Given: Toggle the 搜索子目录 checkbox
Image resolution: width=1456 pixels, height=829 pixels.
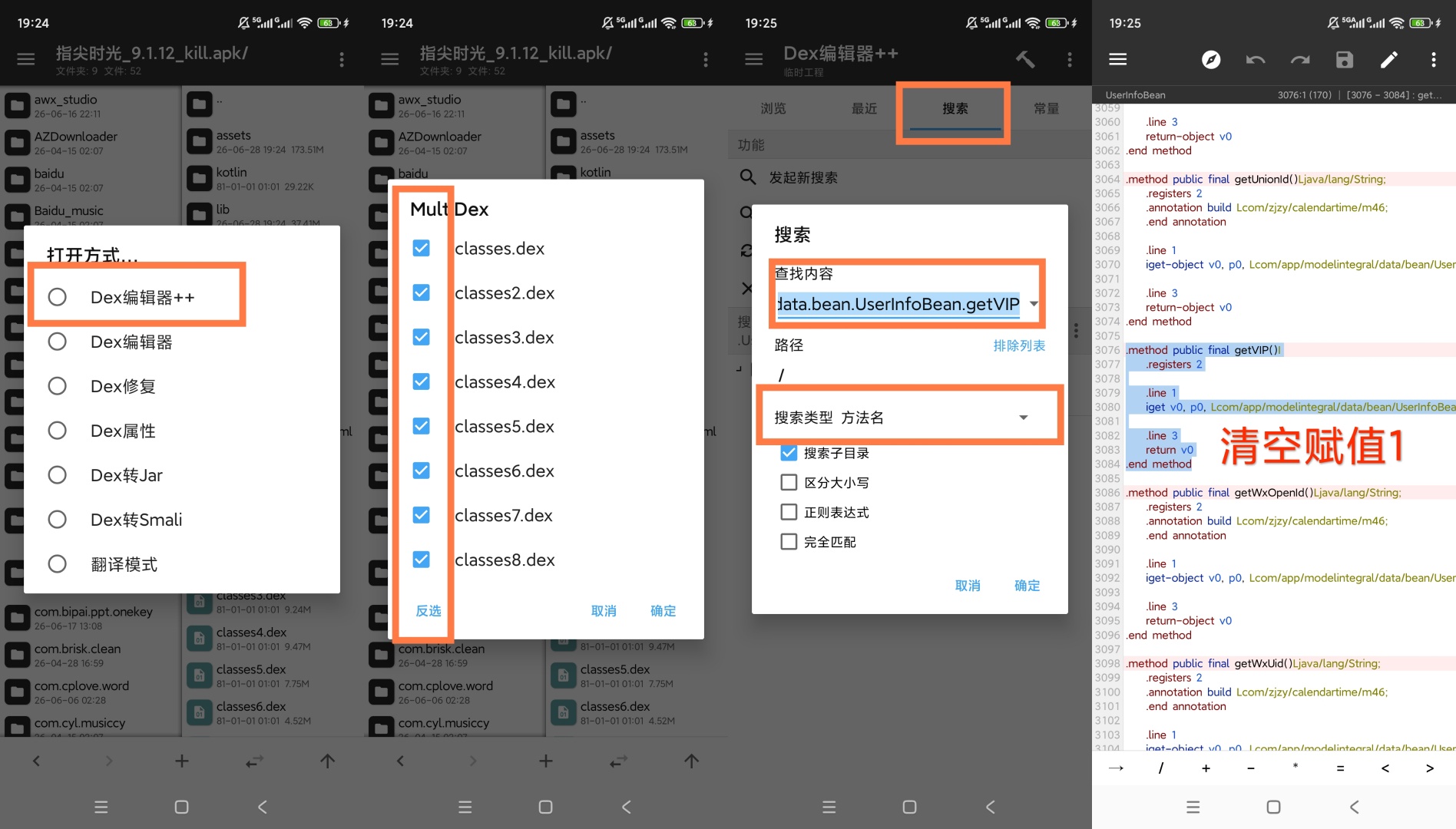Looking at the screenshot, I should click(789, 453).
